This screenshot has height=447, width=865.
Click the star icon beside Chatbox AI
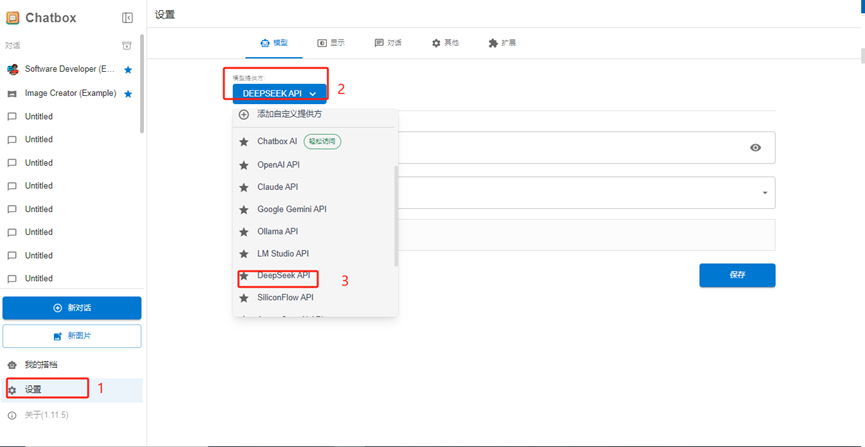[243, 142]
